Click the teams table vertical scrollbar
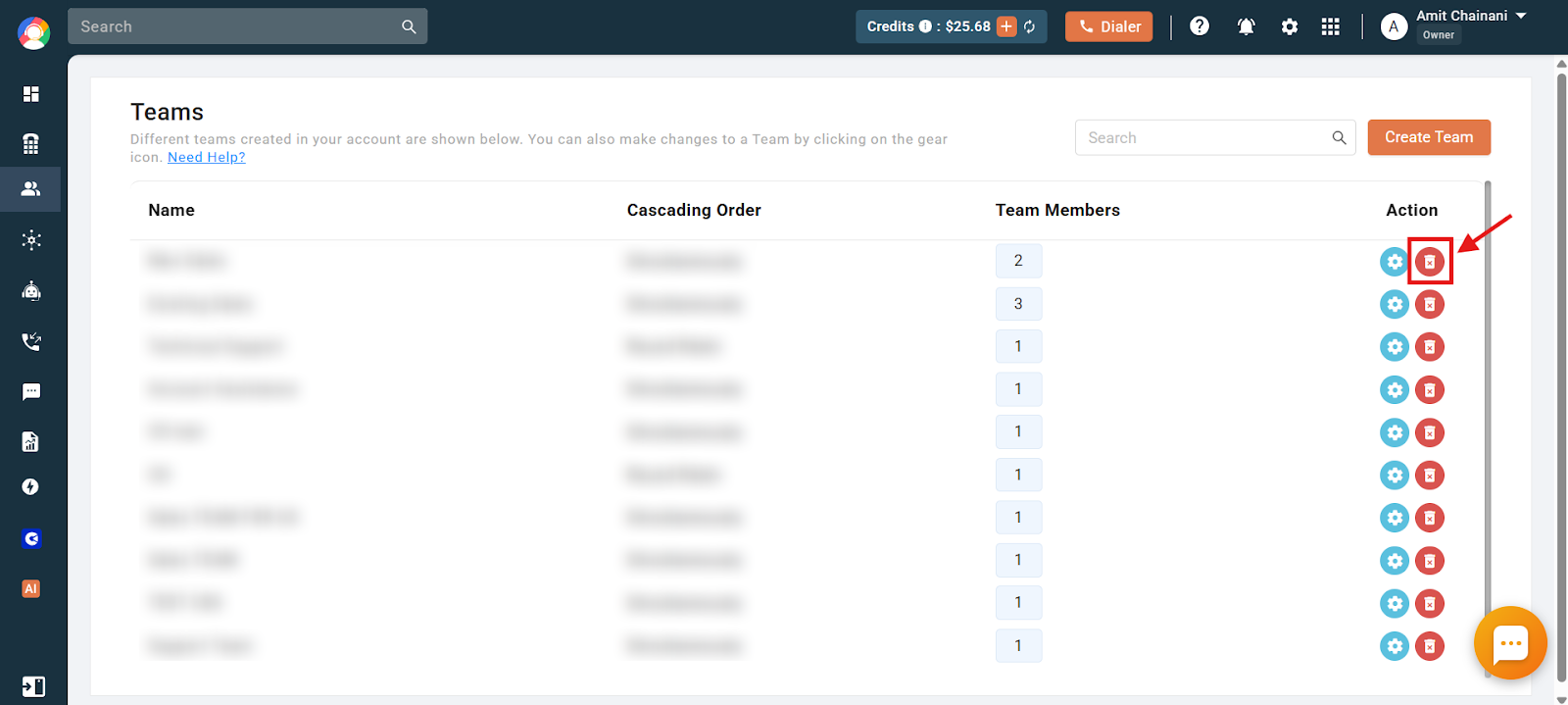Image resolution: width=1568 pixels, height=705 pixels. point(1488,429)
